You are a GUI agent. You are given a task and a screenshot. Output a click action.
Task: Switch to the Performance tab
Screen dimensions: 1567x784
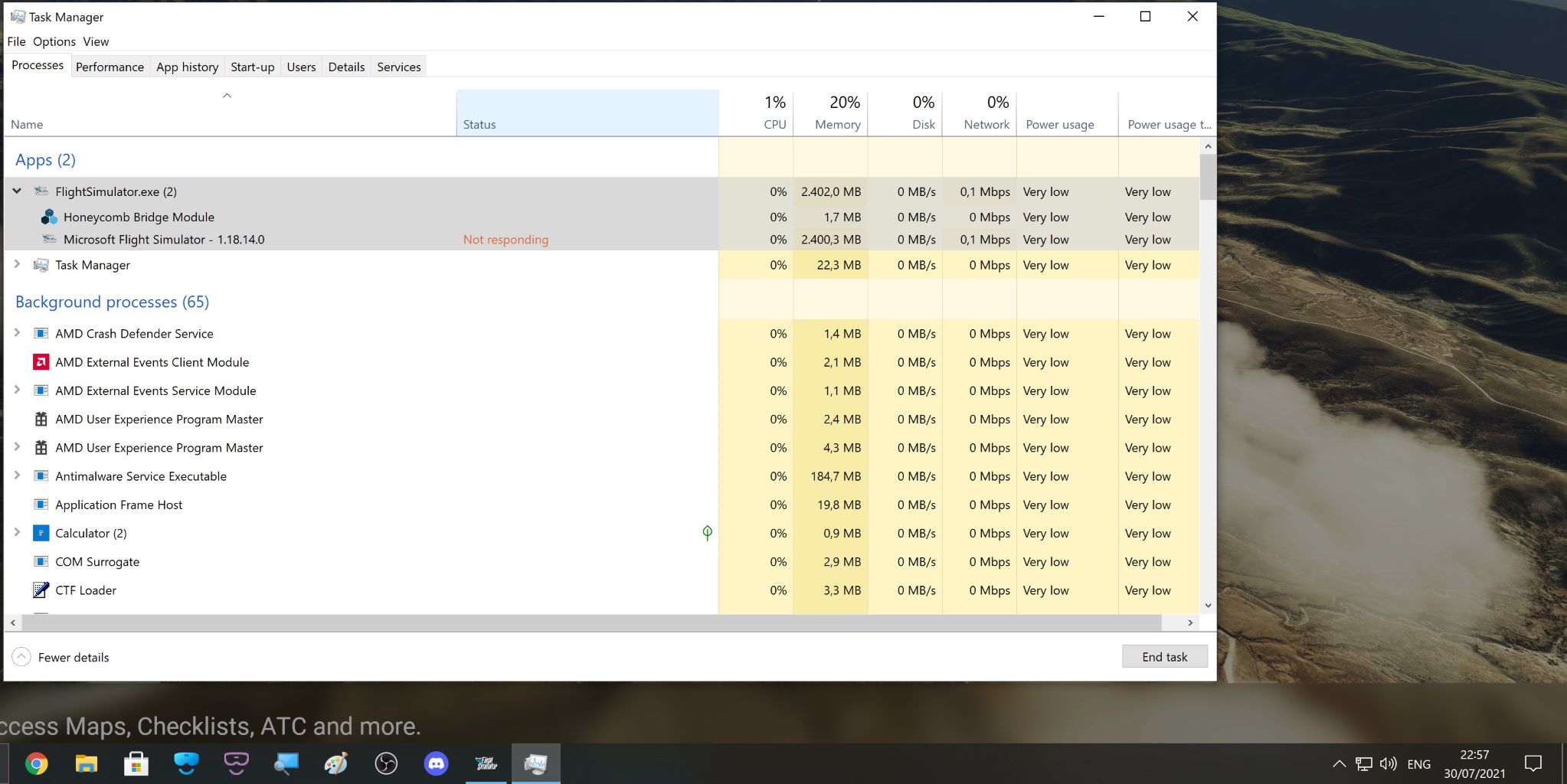pyautogui.click(x=110, y=67)
